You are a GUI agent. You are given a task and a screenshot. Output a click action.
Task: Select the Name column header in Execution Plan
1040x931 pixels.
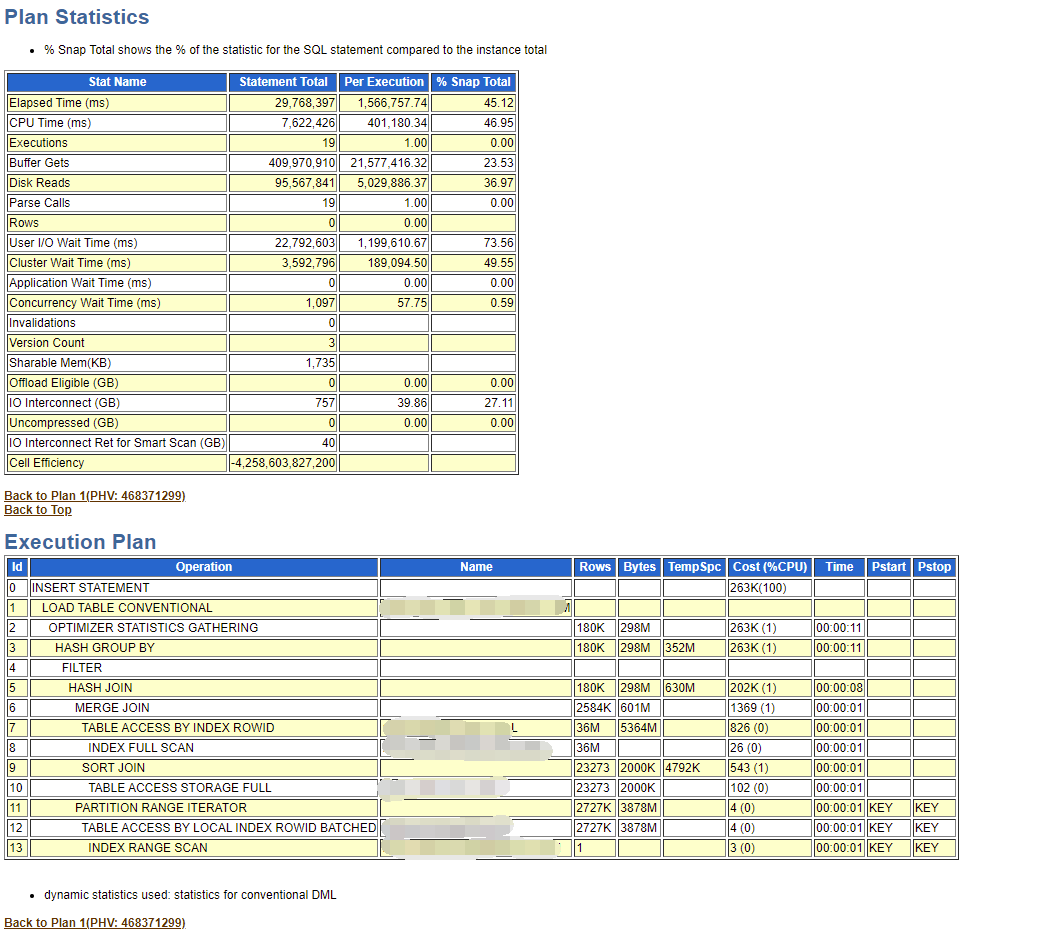point(476,567)
